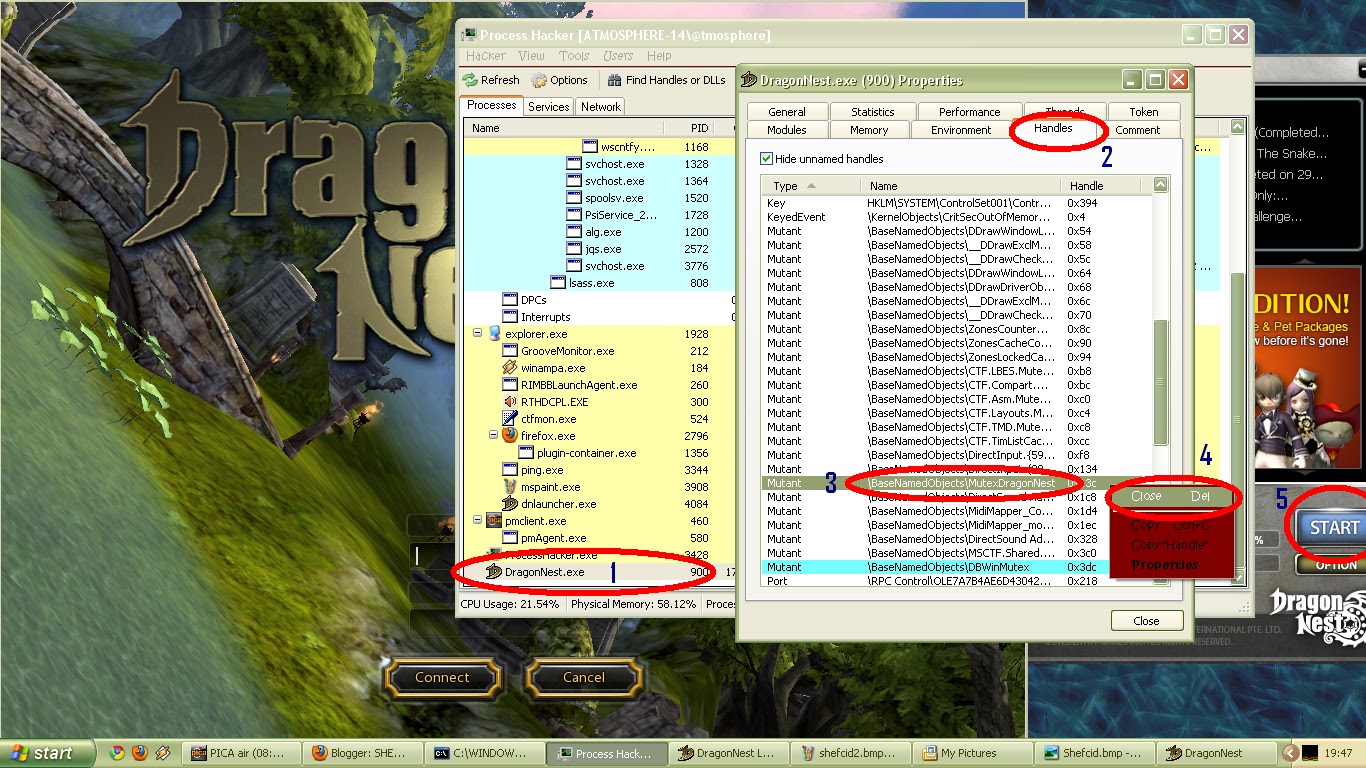Click the Find Handles or DLLs binoculars icon
This screenshot has width=1366, height=768.
(615, 80)
